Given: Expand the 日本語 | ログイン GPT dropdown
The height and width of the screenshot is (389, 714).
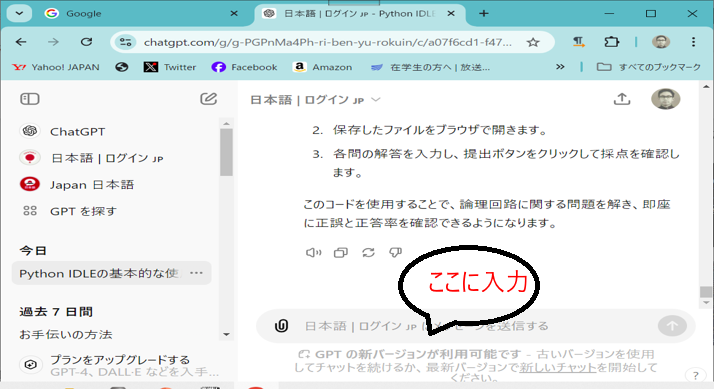Looking at the screenshot, I should 315,100.
